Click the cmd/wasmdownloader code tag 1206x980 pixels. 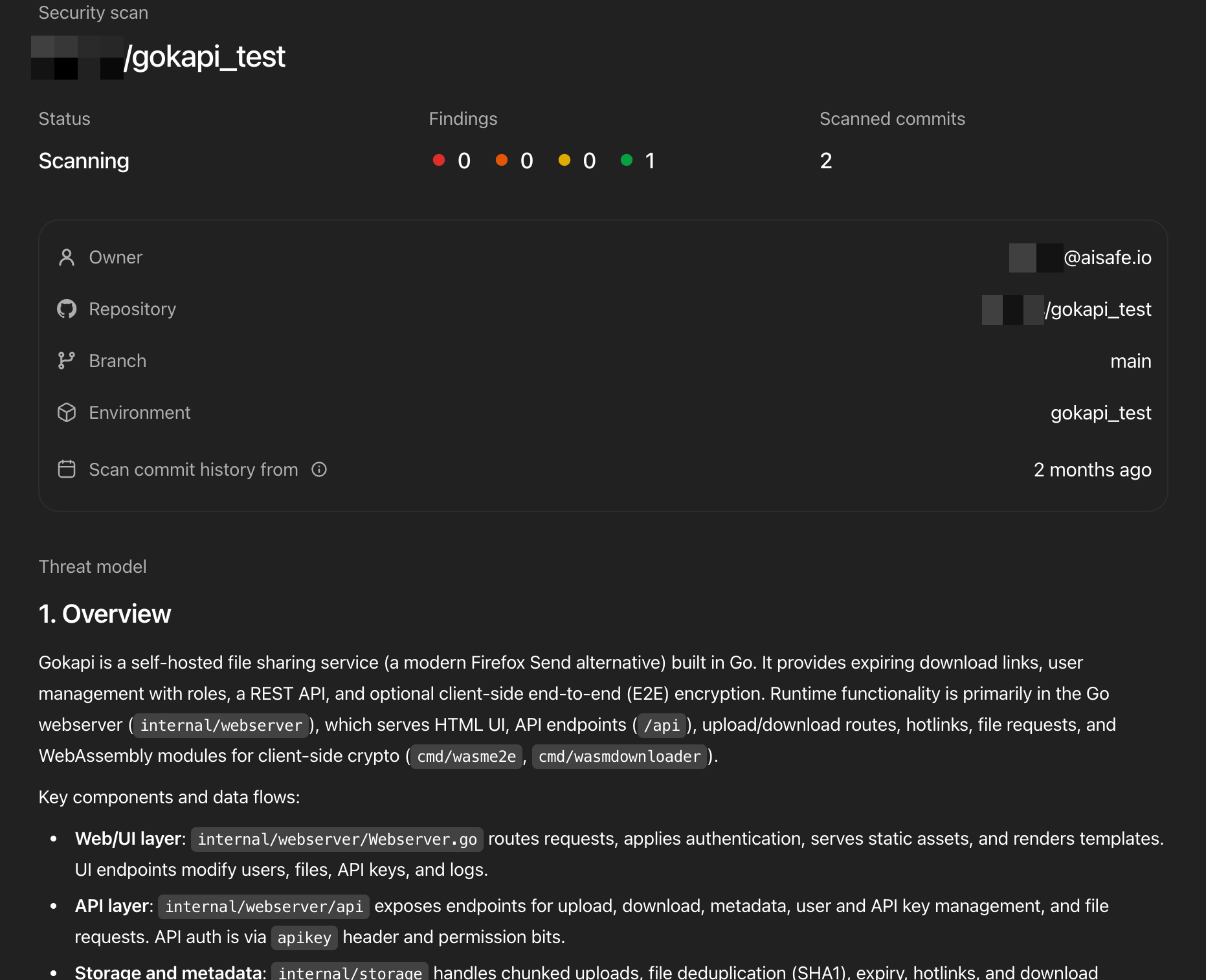tap(620, 757)
